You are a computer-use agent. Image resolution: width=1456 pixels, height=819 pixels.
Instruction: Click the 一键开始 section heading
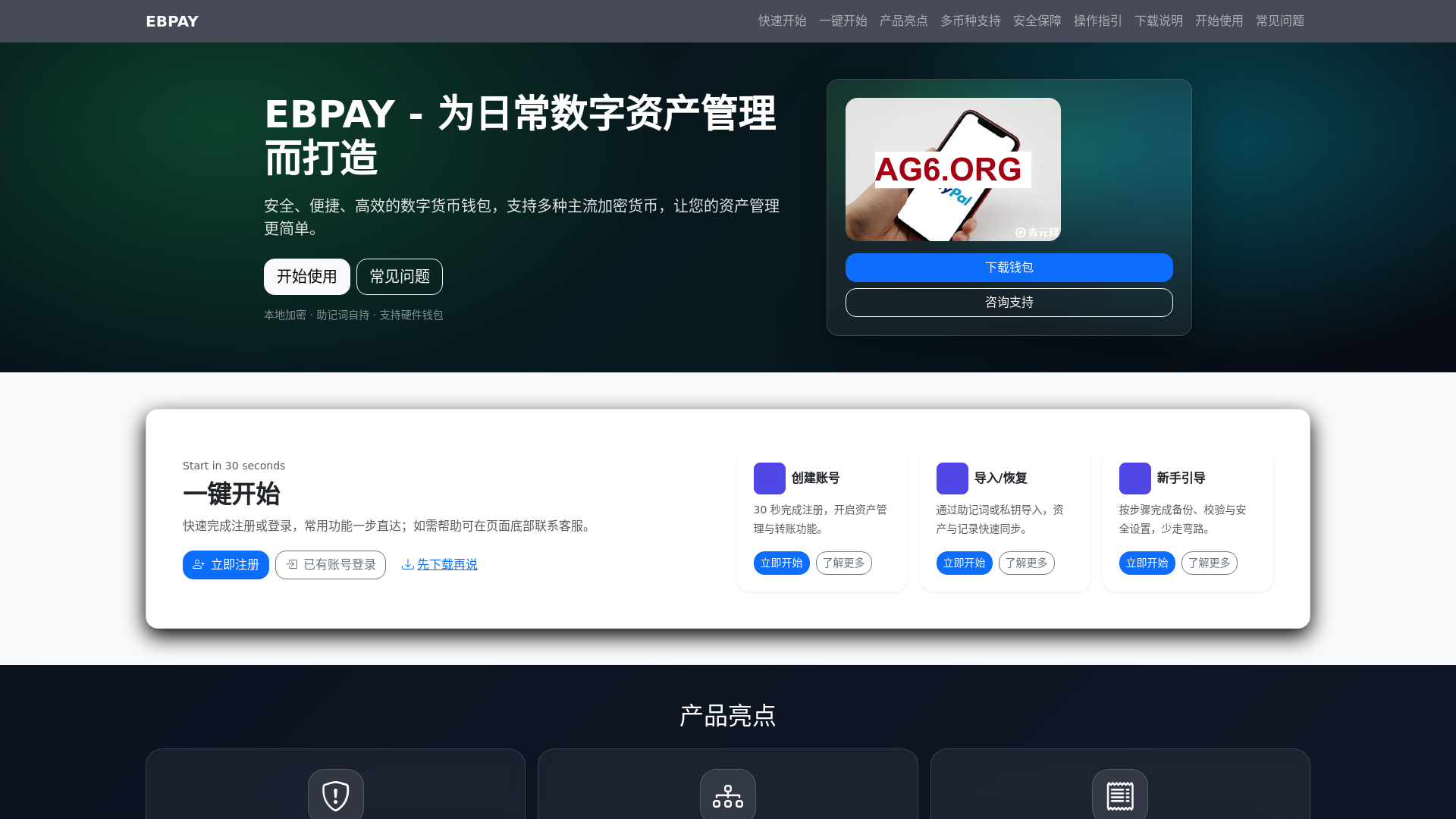[x=231, y=494]
